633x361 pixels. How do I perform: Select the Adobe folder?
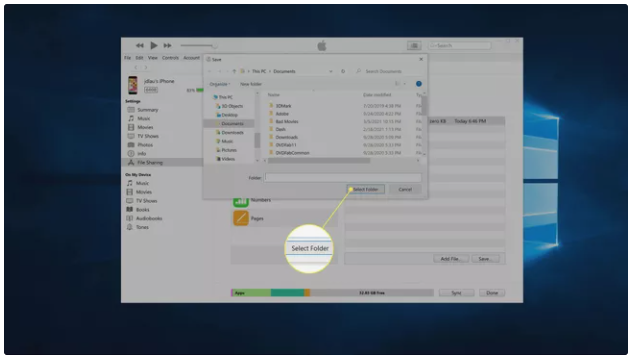[279, 114]
